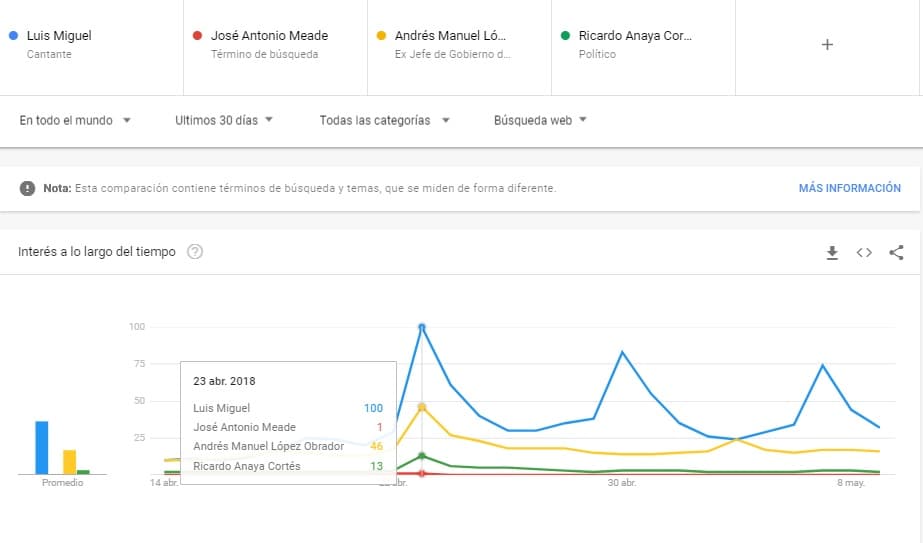Open the embed code icon
Screen dimensions: 923x543
pyautogui.click(x=864, y=253)
